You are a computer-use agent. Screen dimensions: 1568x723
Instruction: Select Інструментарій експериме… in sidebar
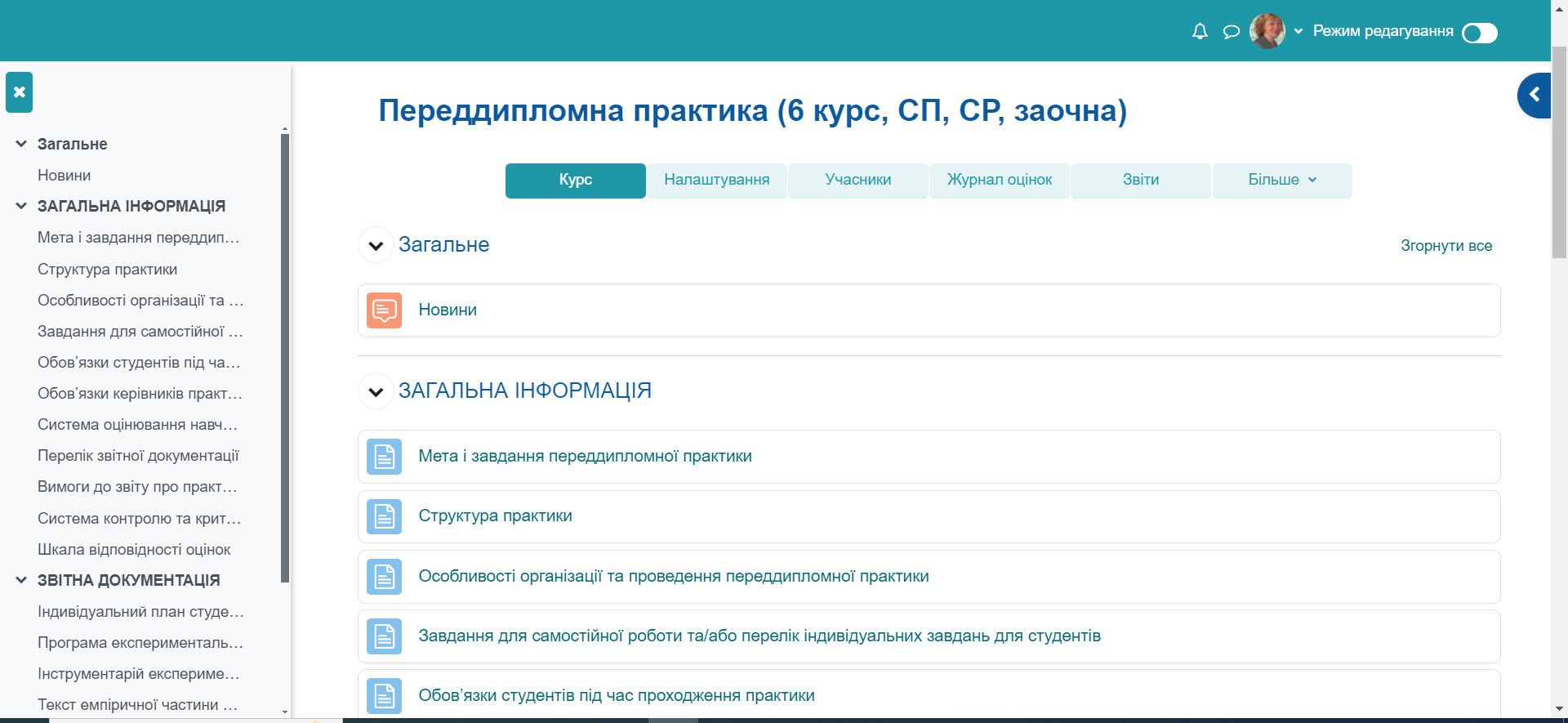(139, 673)
